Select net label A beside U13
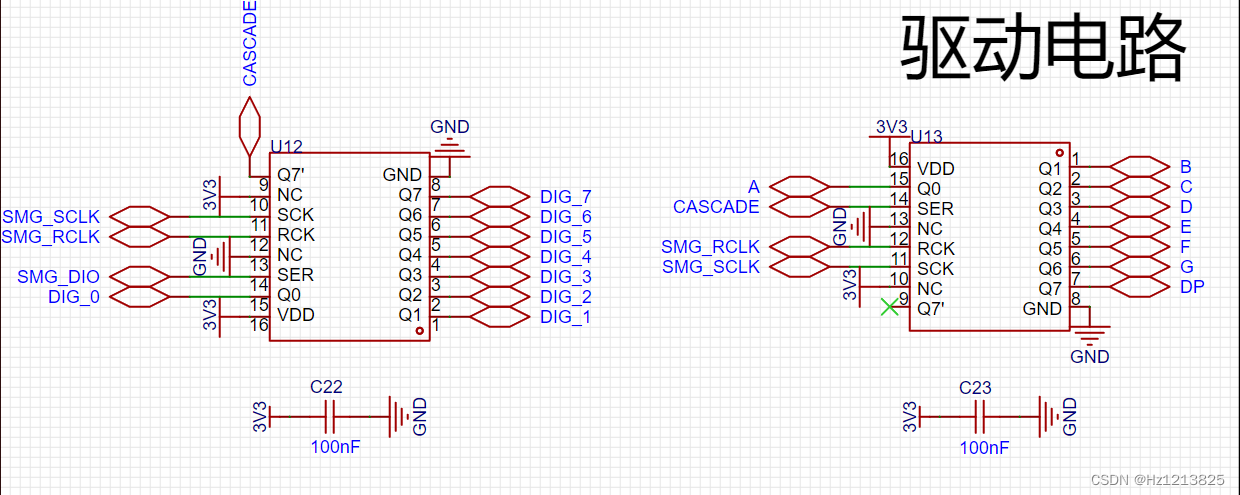This screenshot has height=495, width=1240. point(754,187)
